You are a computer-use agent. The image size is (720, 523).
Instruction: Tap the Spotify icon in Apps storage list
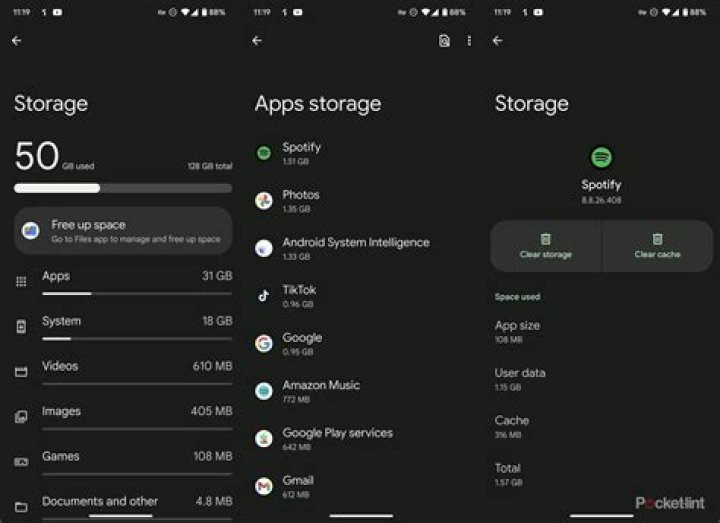tap(264, 153)
